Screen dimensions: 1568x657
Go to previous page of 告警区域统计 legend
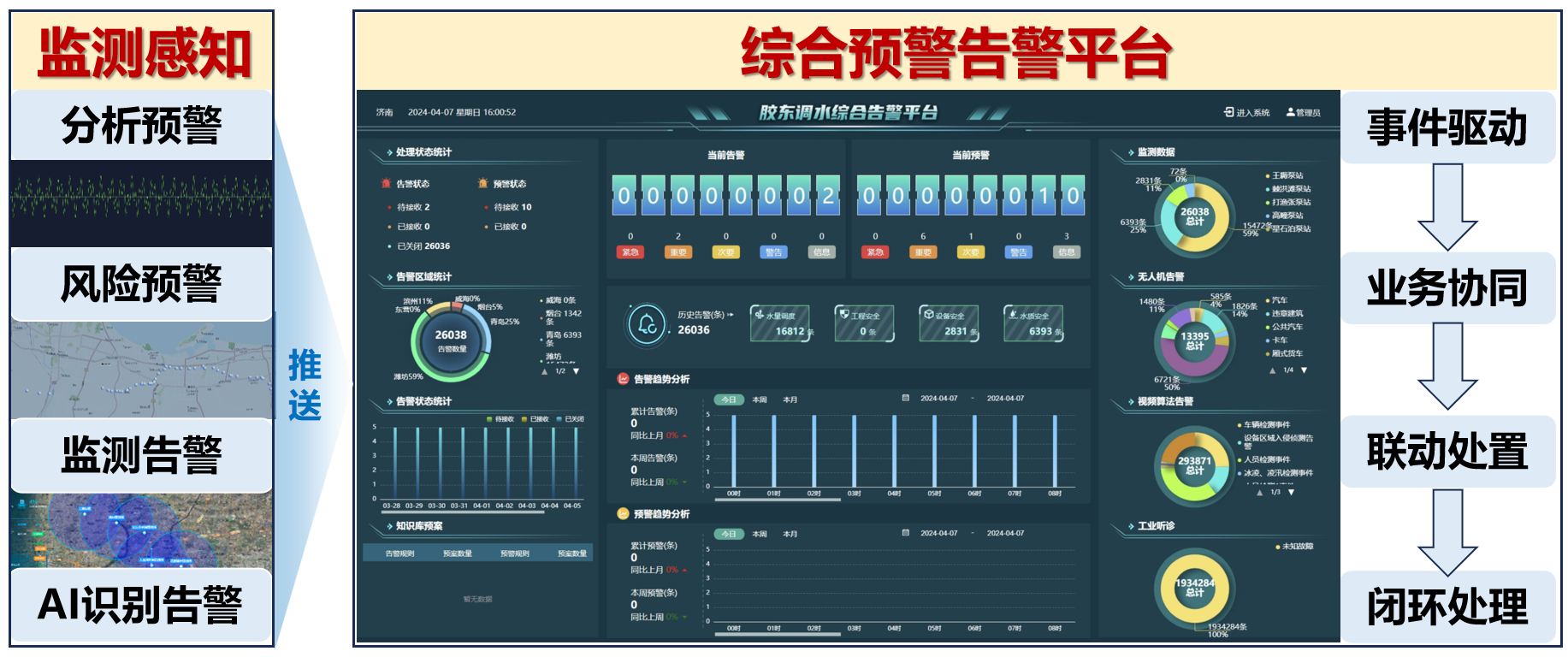click(545, 371)
